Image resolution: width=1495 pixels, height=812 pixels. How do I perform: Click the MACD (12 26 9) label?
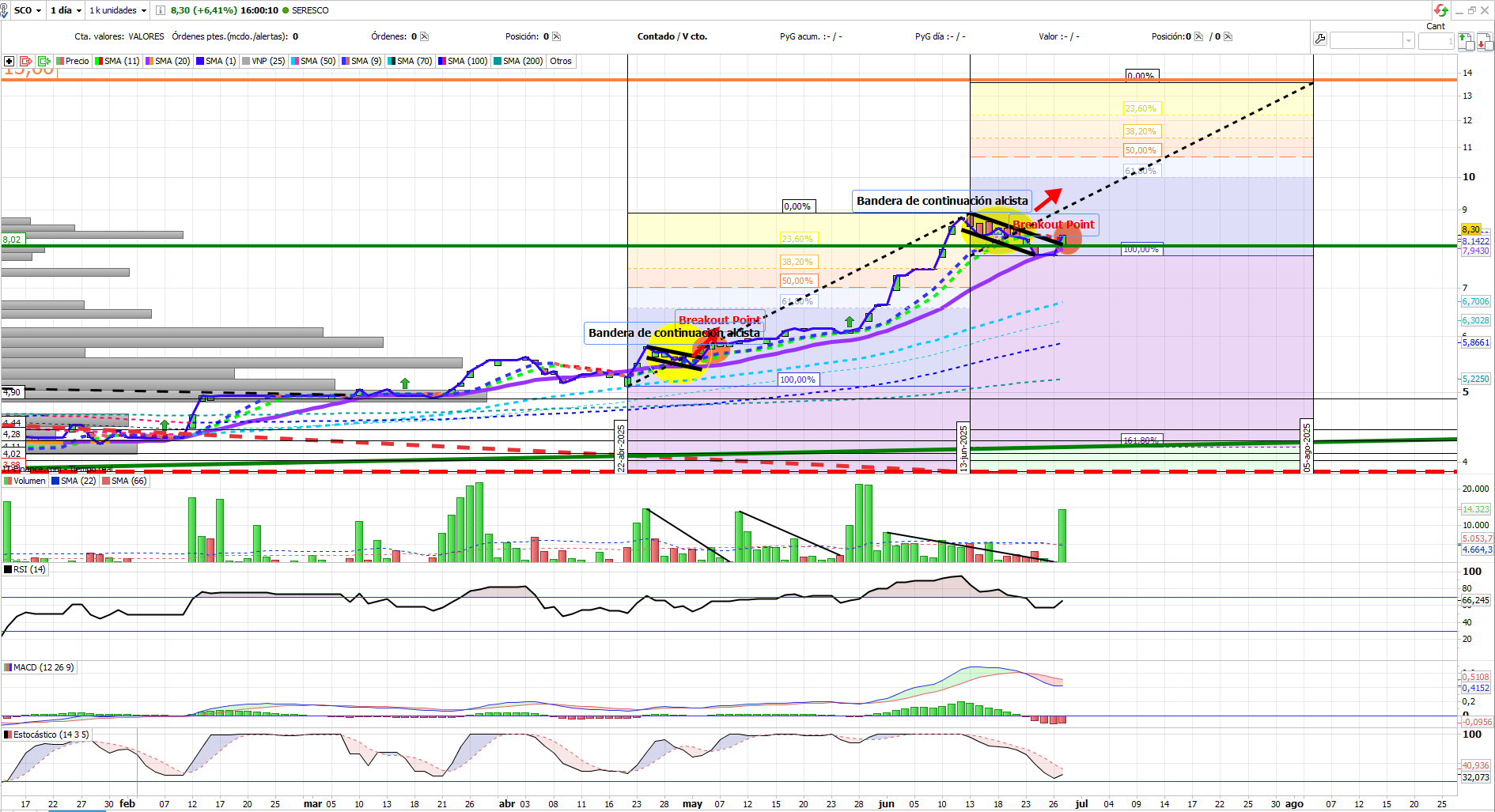(x=40, y=667)
